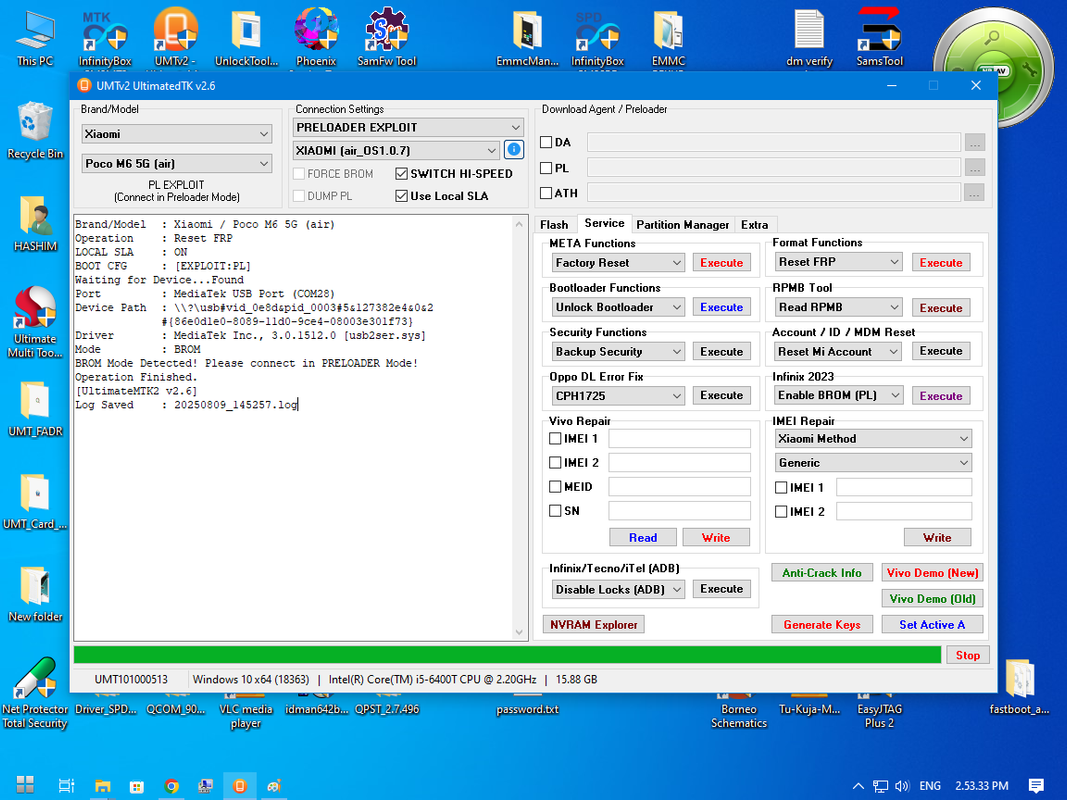
Task: Launch Net Protector Total Security
Action: 35,693
